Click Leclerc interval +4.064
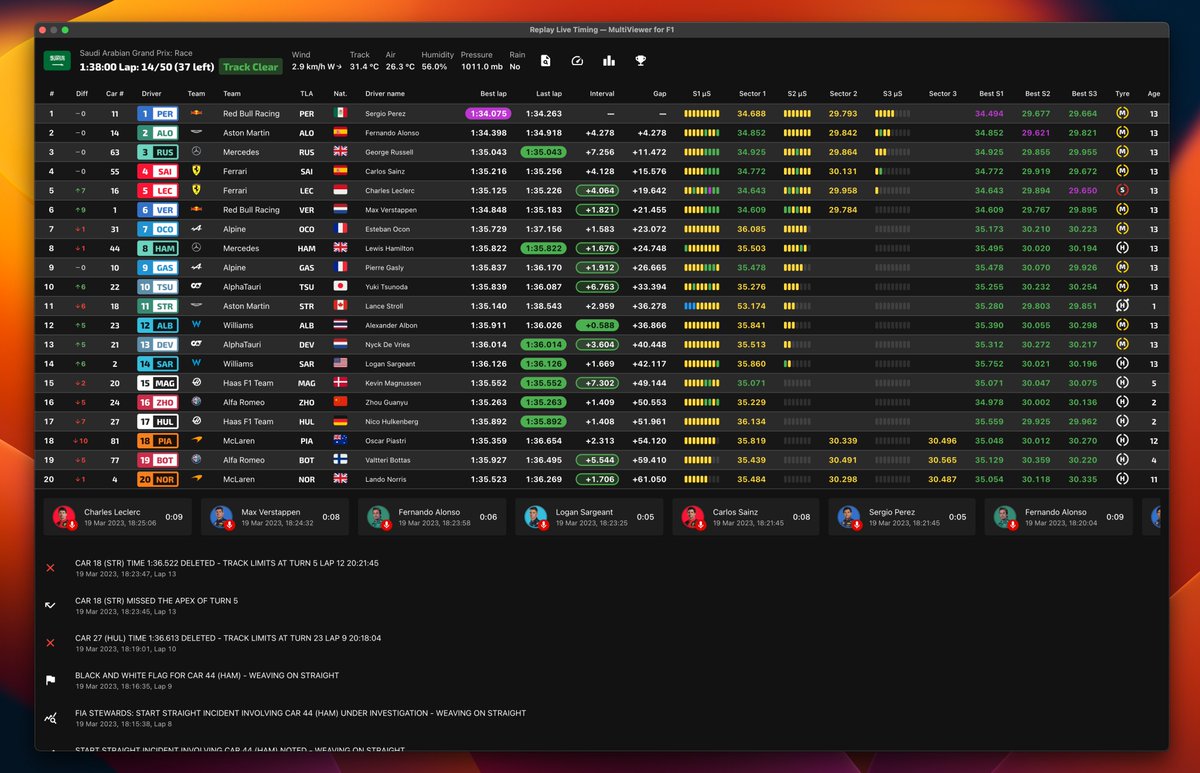 (x=599, y=191)
